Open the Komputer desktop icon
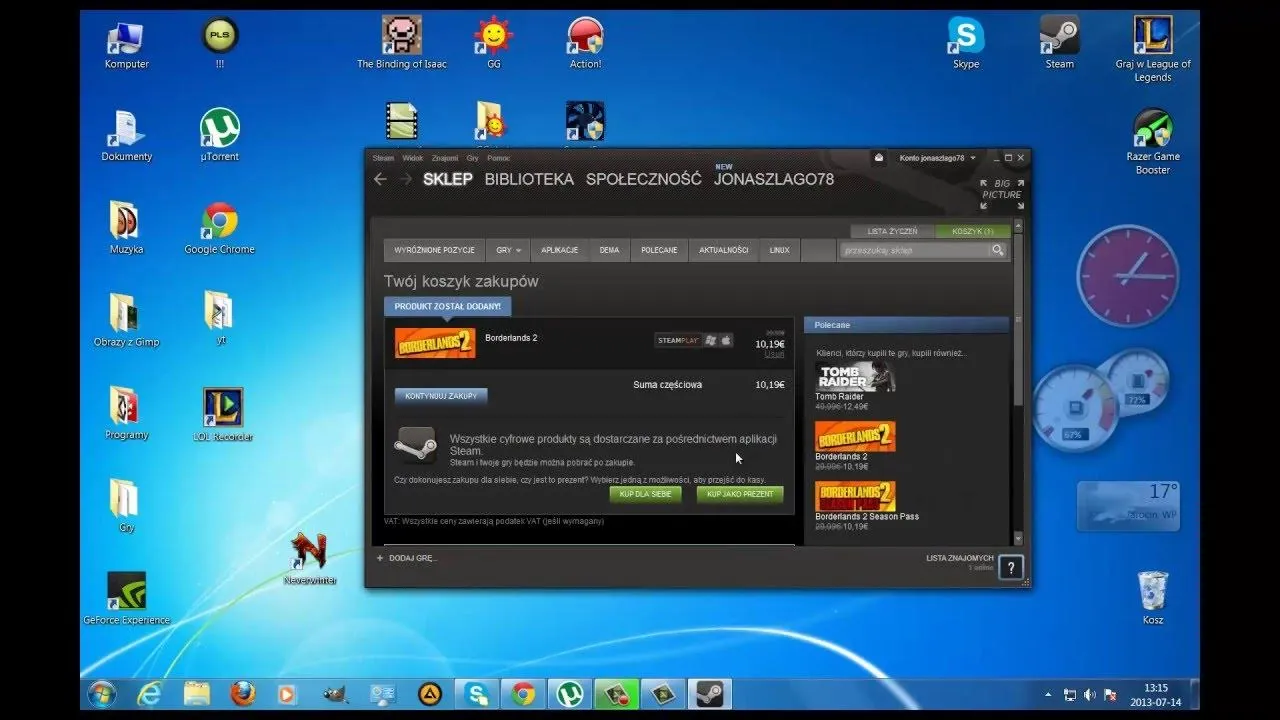1280x720 pixels. [x=126, y=45]
